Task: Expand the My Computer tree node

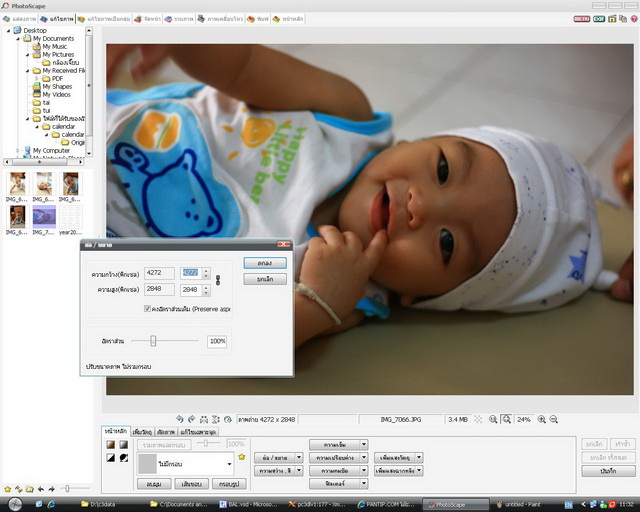Action: (18, 150)
